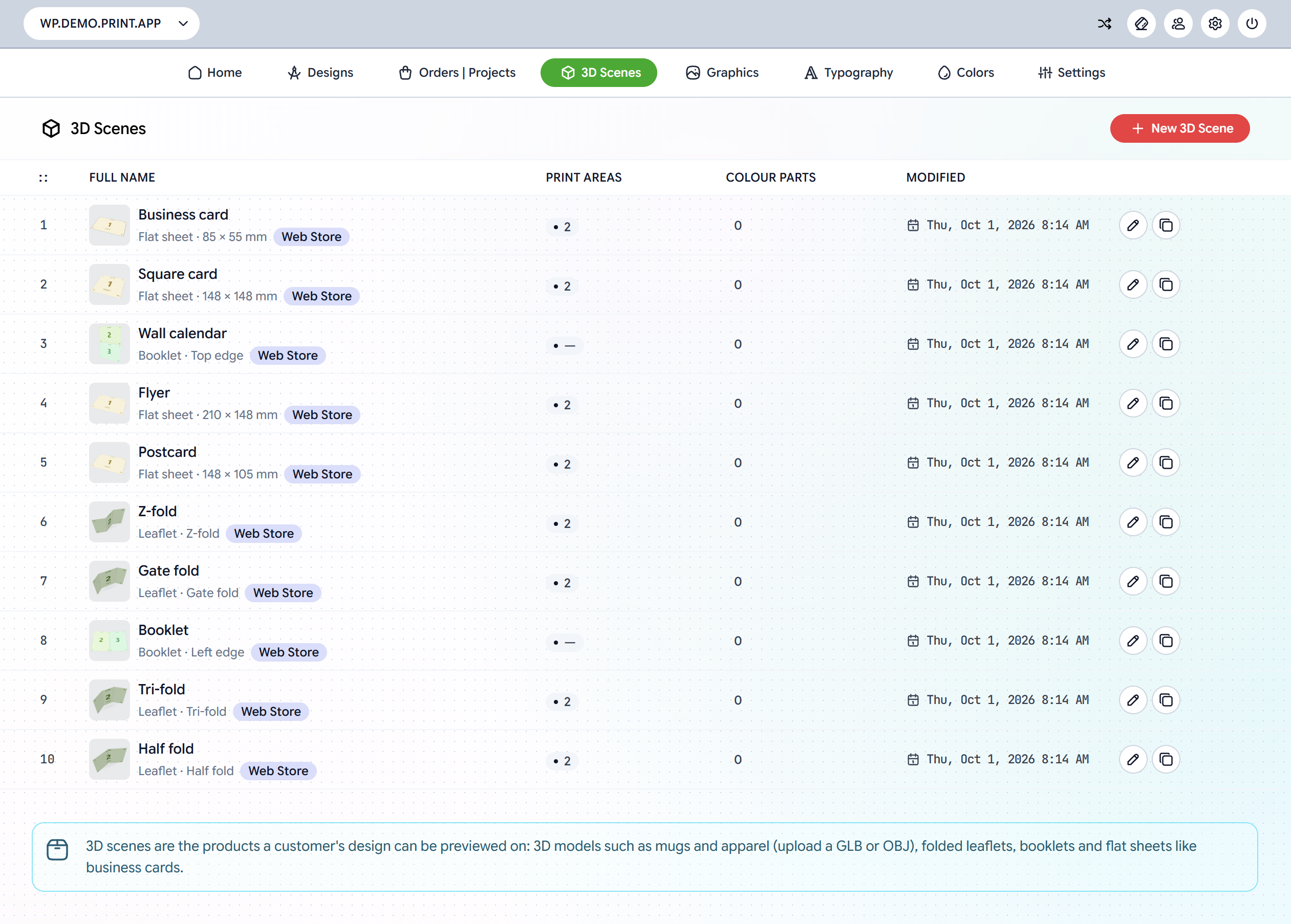Edit the Flyer scene
The height and width of the screenshot is (924, 1291).
1133,403
